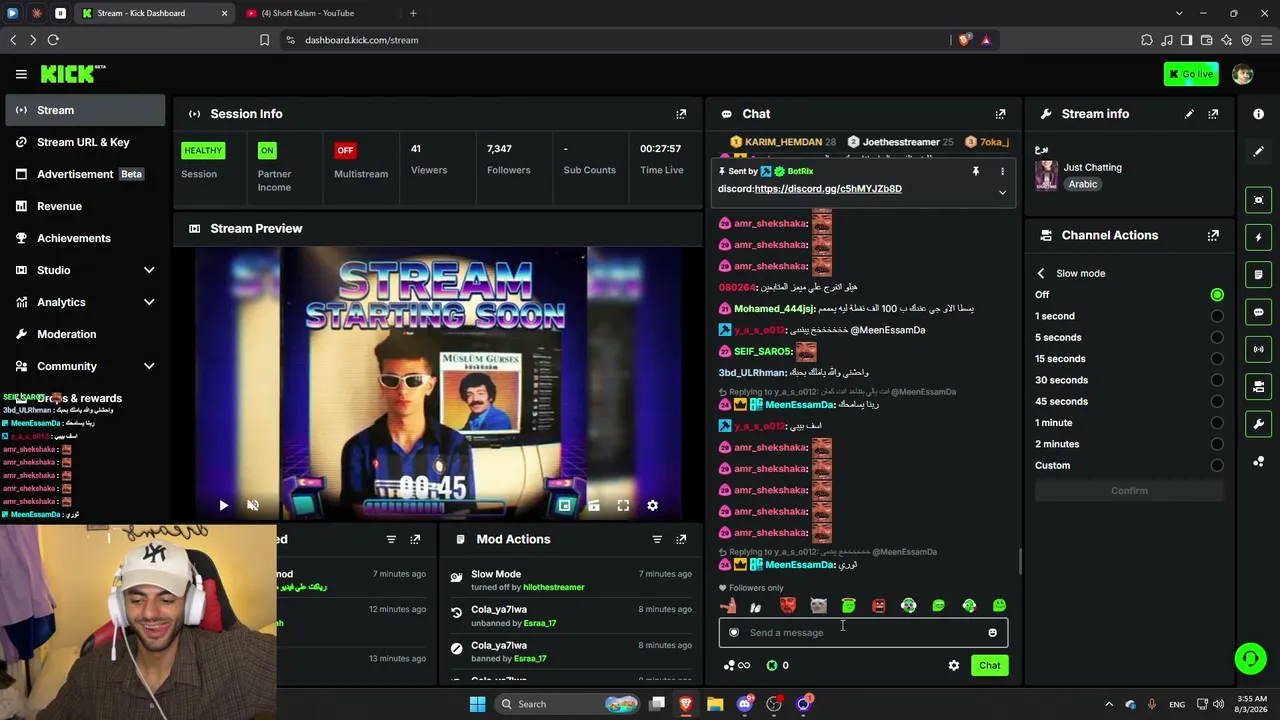Open Windows Start menu
1280x720 pixels.
477,704
